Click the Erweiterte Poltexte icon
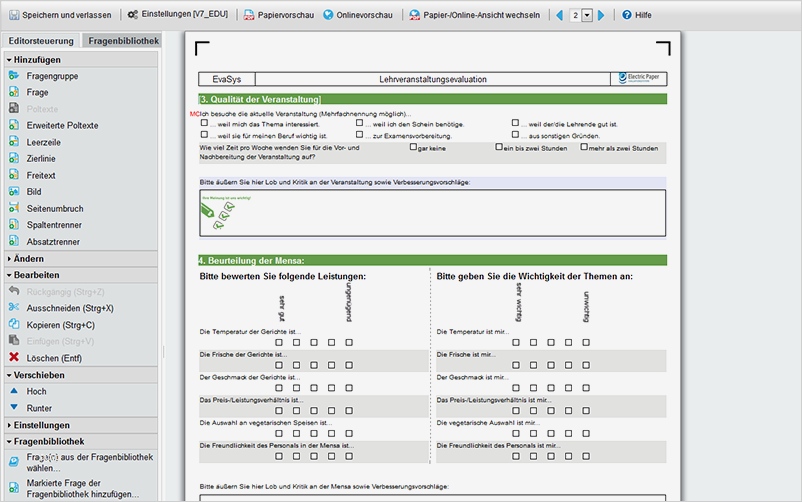The width and height of the screenshot is (802, 502). (x=14, y=125)
